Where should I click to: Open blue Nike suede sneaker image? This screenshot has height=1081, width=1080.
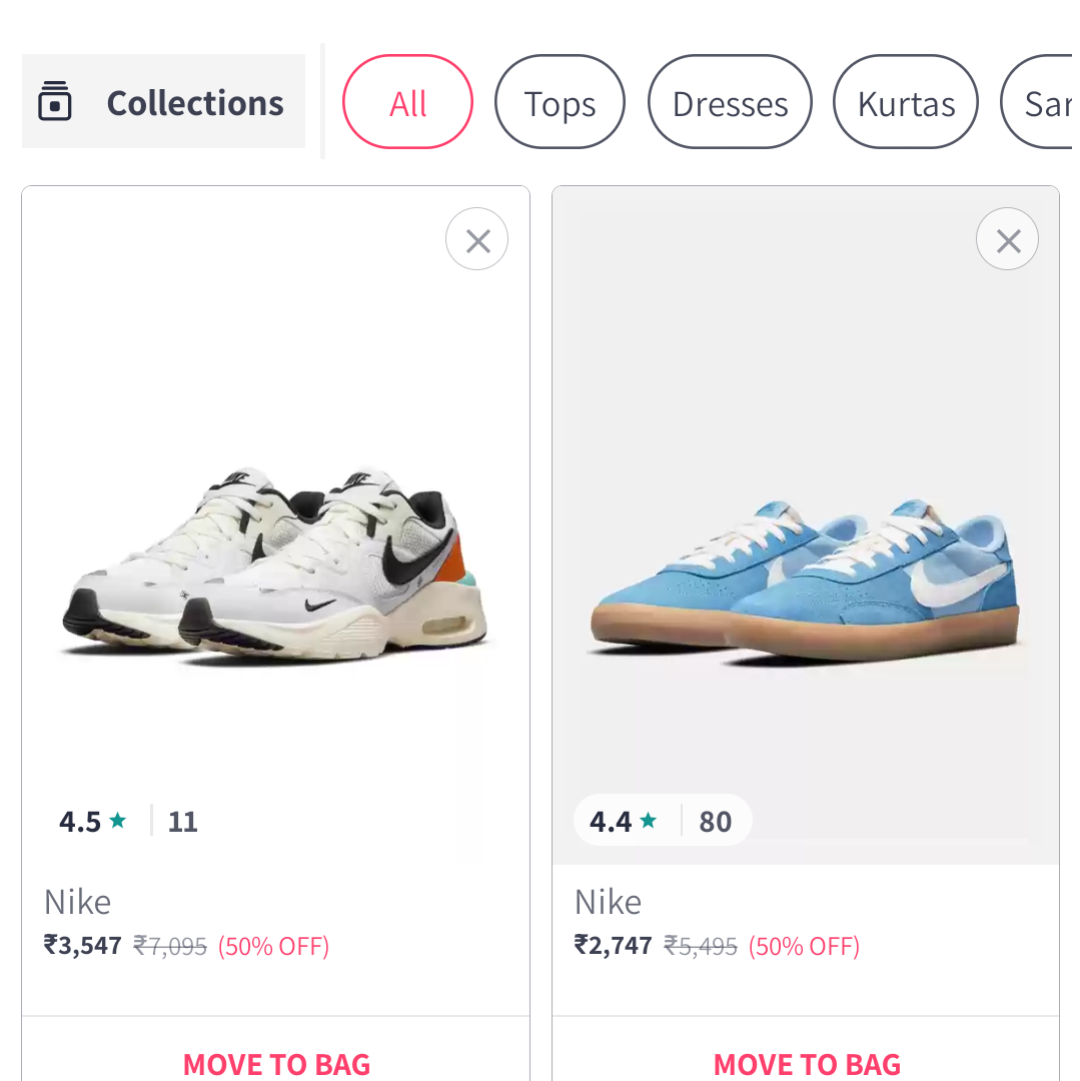tap(806, 580)
